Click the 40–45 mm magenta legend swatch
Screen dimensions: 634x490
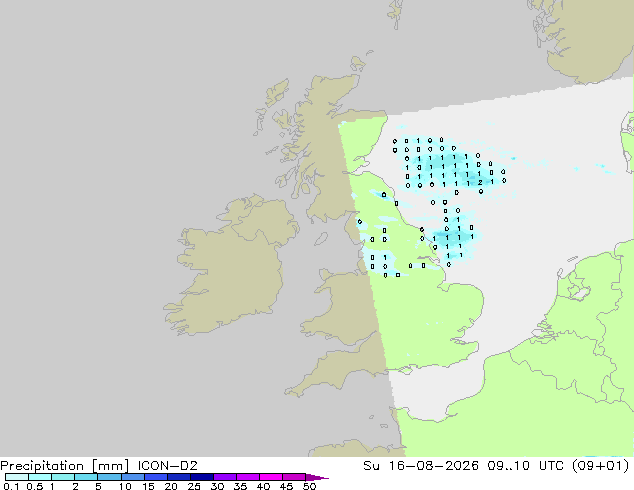271,477
